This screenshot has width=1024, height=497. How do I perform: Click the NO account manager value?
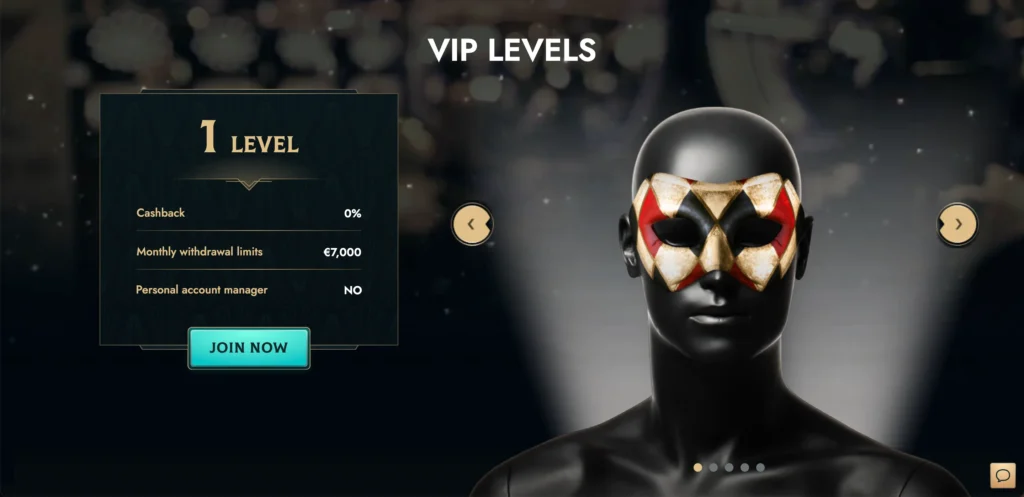coord(353,291)
